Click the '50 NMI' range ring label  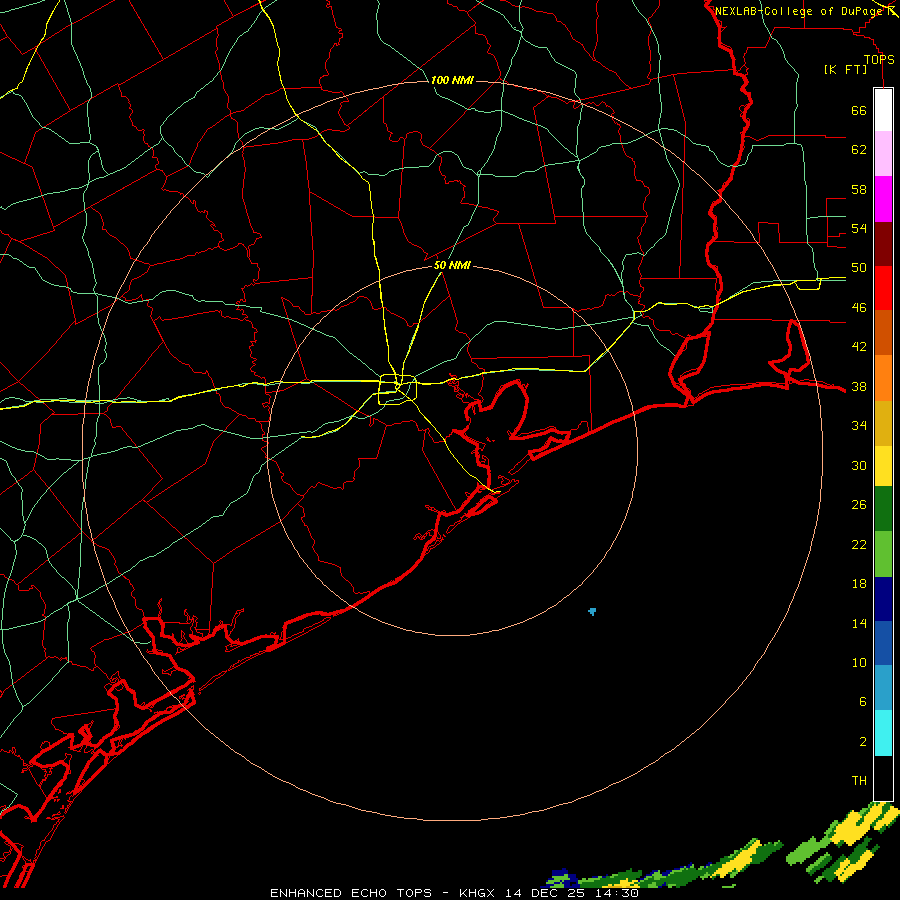[452, 265]
